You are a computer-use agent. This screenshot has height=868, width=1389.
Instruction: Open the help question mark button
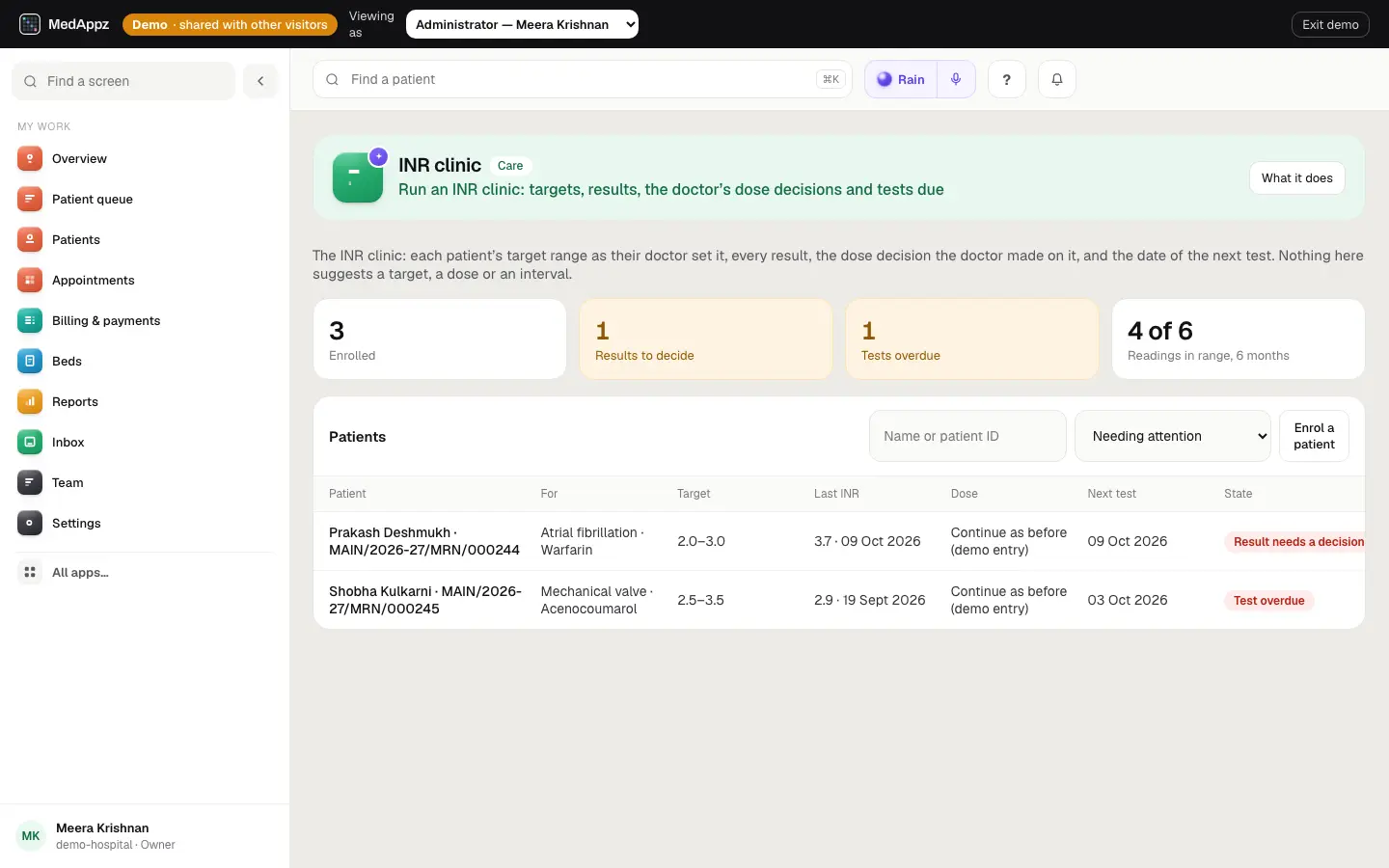[1007, 80]
